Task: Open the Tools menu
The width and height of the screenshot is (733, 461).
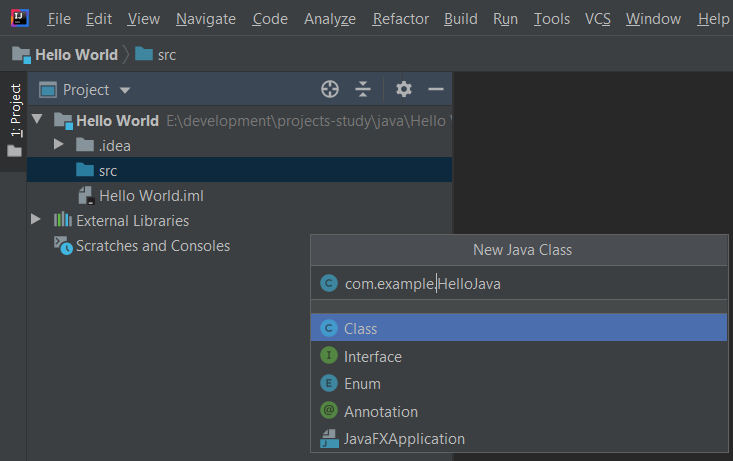Action: [x=552, y=19]
